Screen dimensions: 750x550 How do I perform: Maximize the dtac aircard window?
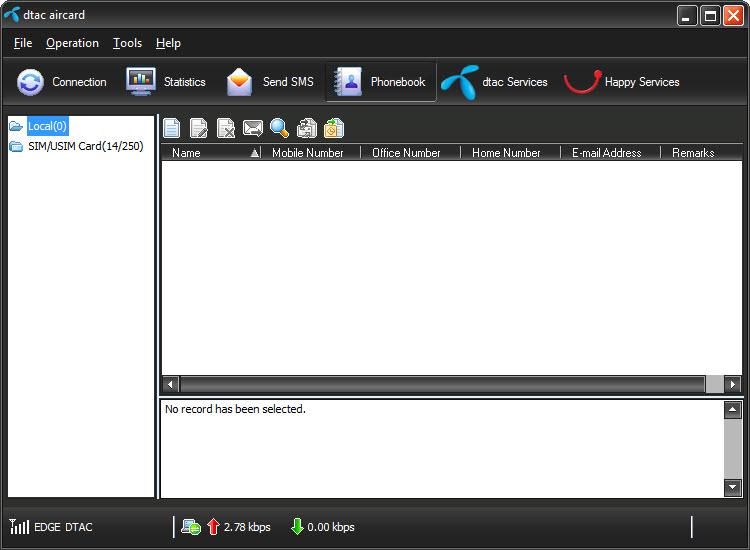[710, 16]
